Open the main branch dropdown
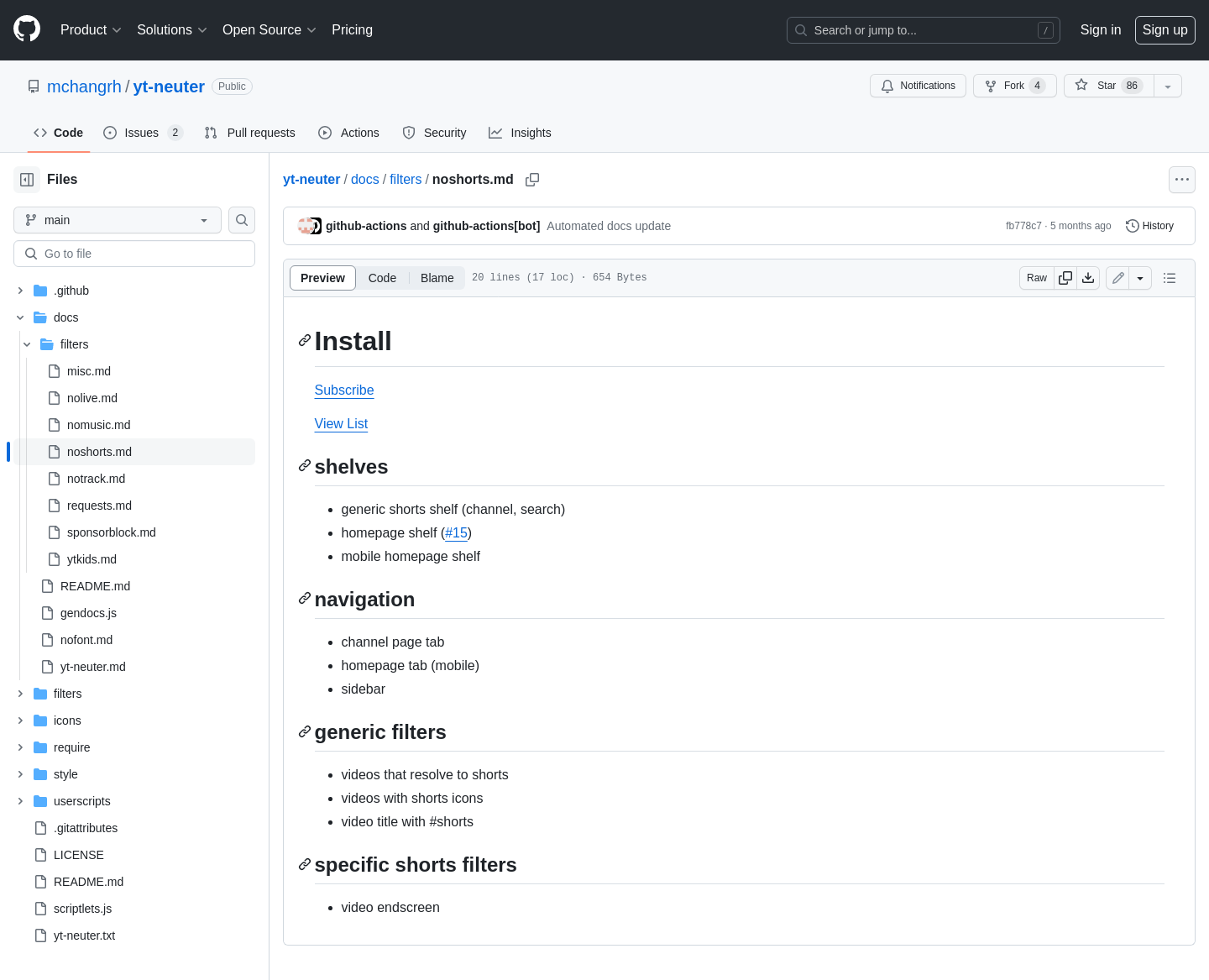1209x980 pixels. [x=118, y=220]
